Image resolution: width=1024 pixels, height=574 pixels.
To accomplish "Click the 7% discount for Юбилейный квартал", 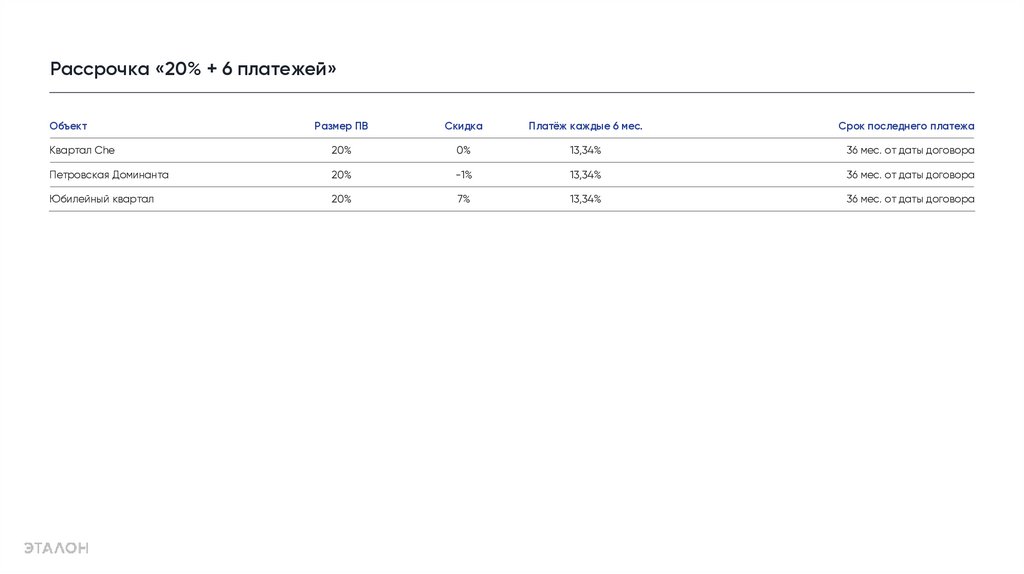I will pos(463,199).
